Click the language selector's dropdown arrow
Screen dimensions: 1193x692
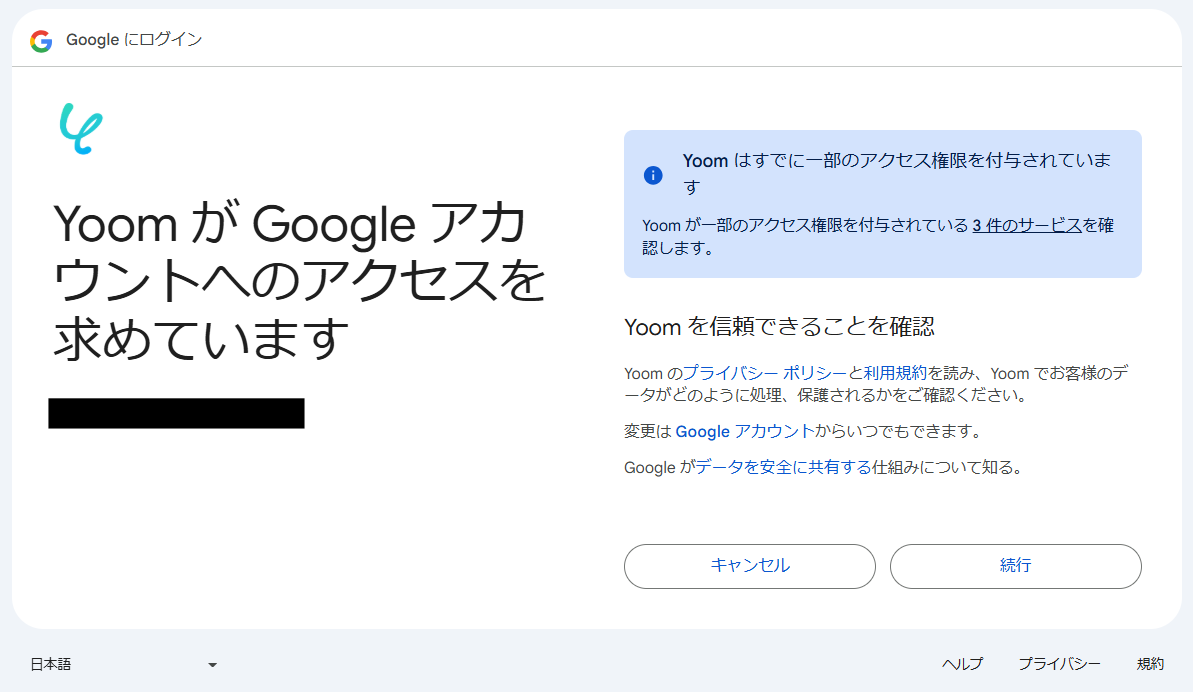pyautogui.click(x=212, y=665)
